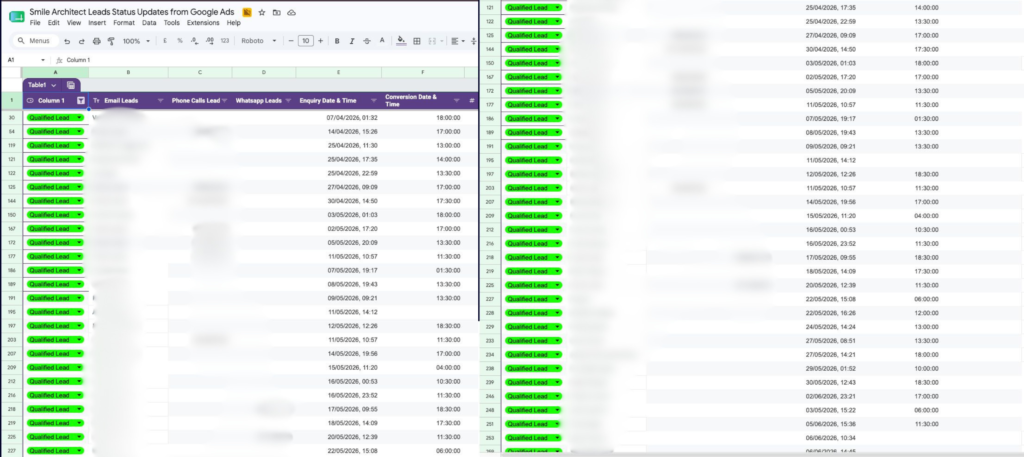Open the Edit menu
This screenshot has height=457, width=1024.
54,23
